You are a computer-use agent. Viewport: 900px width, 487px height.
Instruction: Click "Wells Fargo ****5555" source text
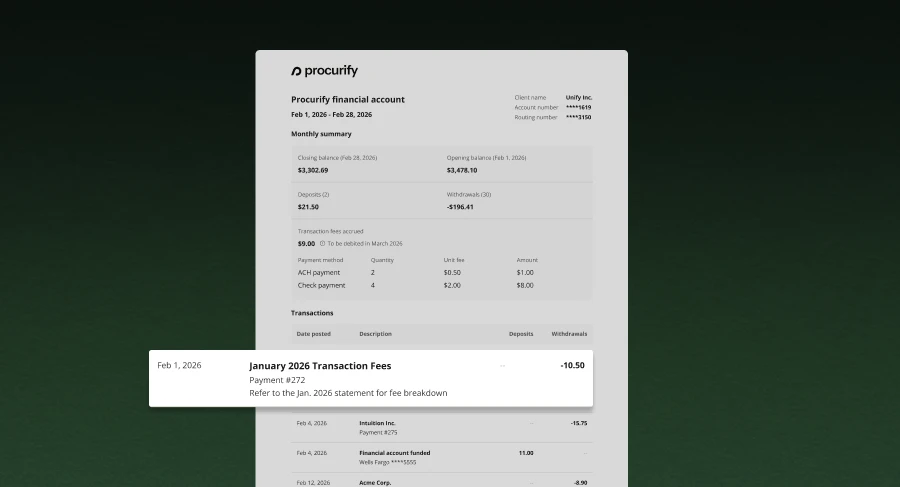click(388, 462)
